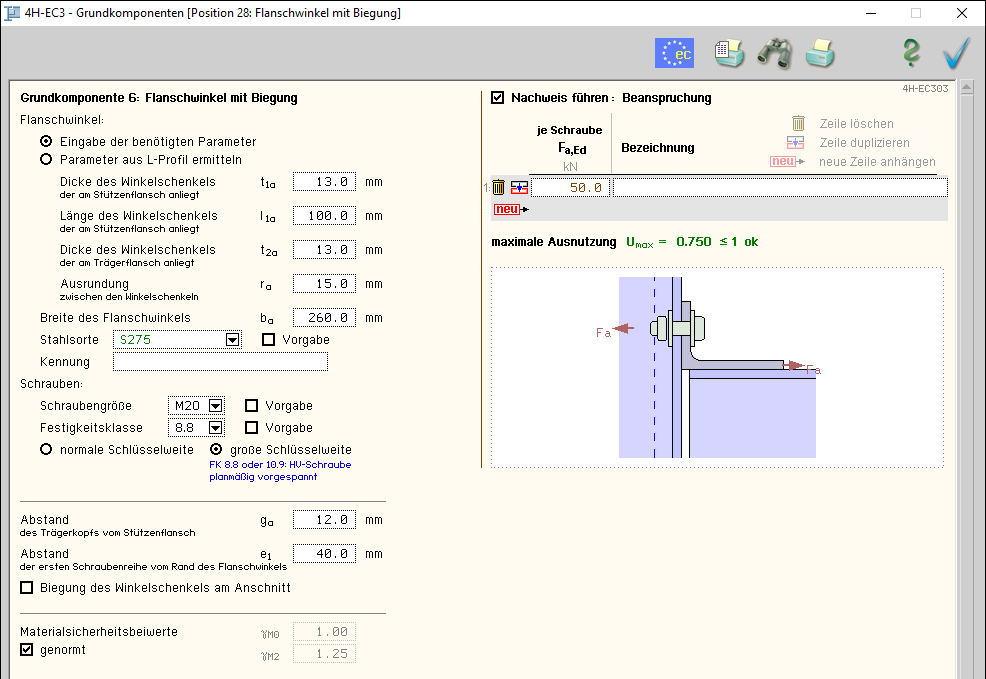
Task: Click the vertical scrollbar up arrow
Action: [966, 88]
